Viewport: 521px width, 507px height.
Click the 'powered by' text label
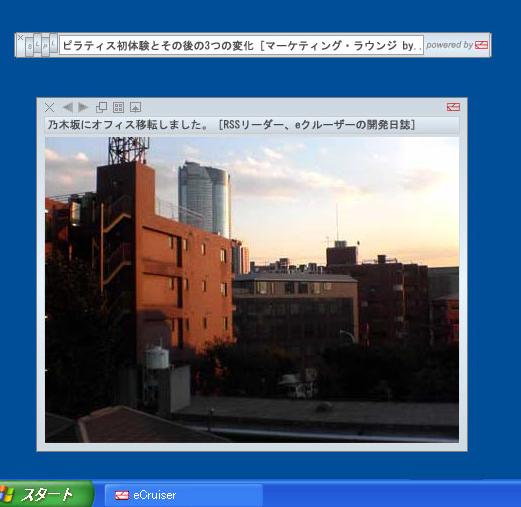[x=449, y=45]
